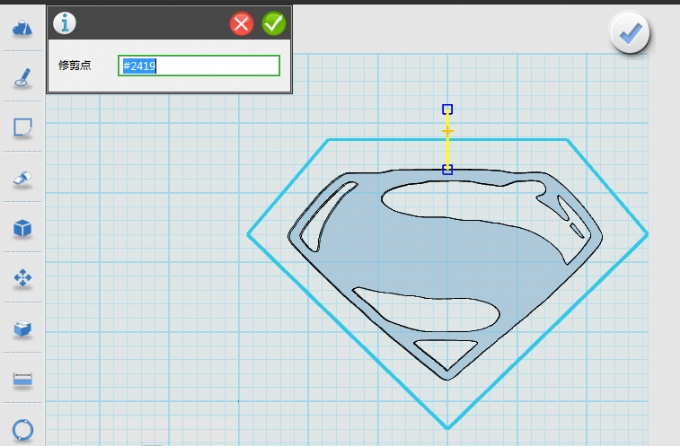Open the circular ring tool icon

pyautogui.click(x=23, y=430)
